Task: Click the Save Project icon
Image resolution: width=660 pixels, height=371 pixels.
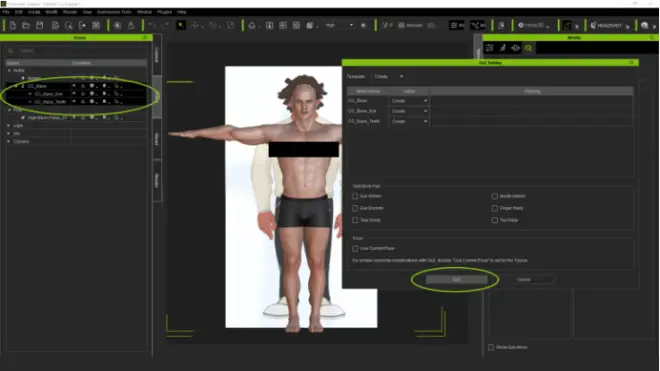Action: tap(40, 26)
